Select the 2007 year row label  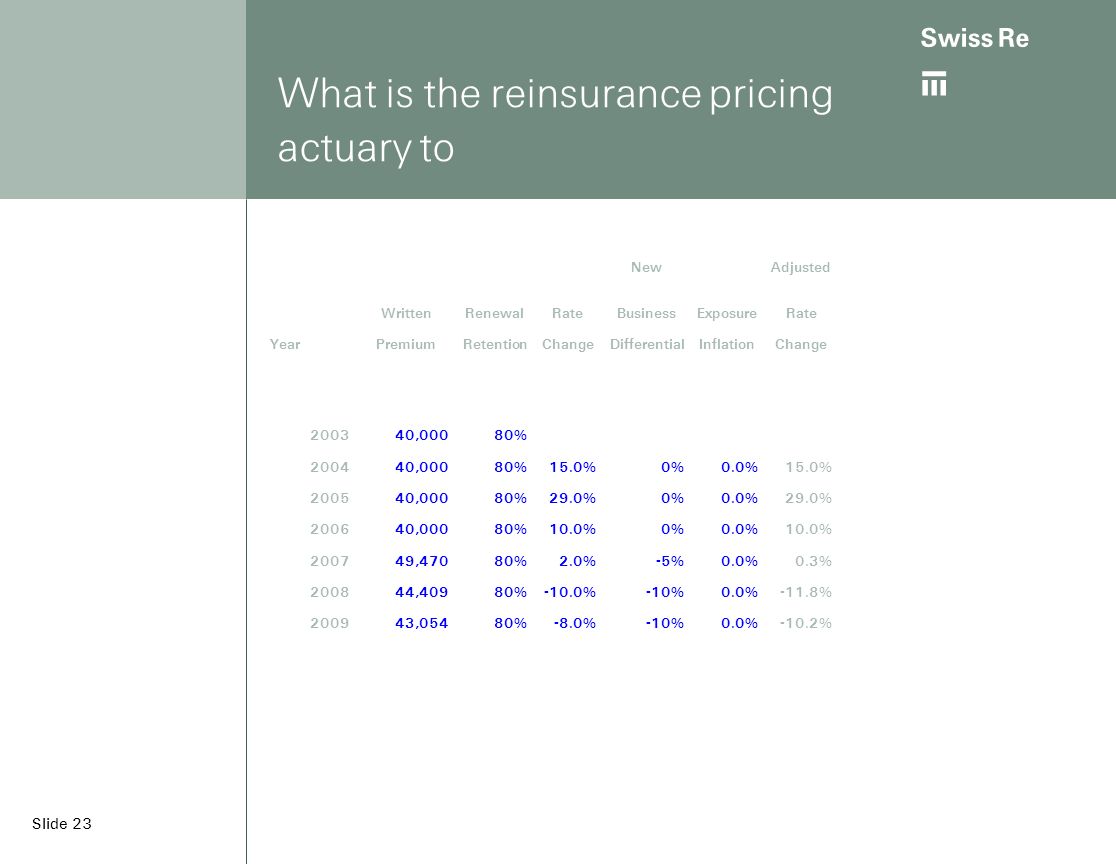click(330, 561)
